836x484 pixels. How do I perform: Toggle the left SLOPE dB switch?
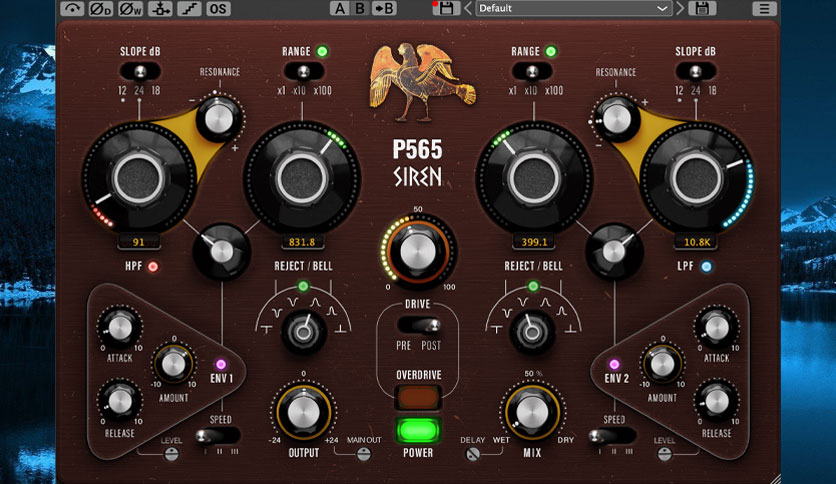[140, 71]
